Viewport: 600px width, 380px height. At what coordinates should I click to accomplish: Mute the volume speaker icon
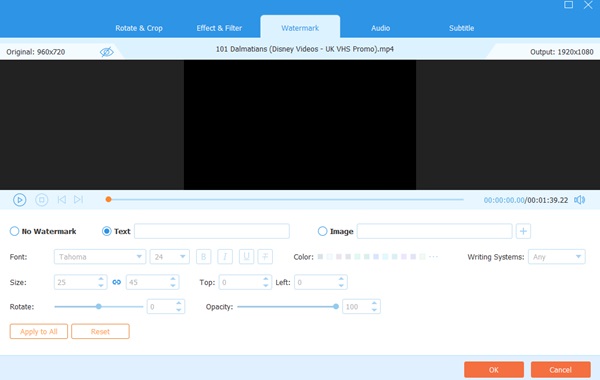579,200
